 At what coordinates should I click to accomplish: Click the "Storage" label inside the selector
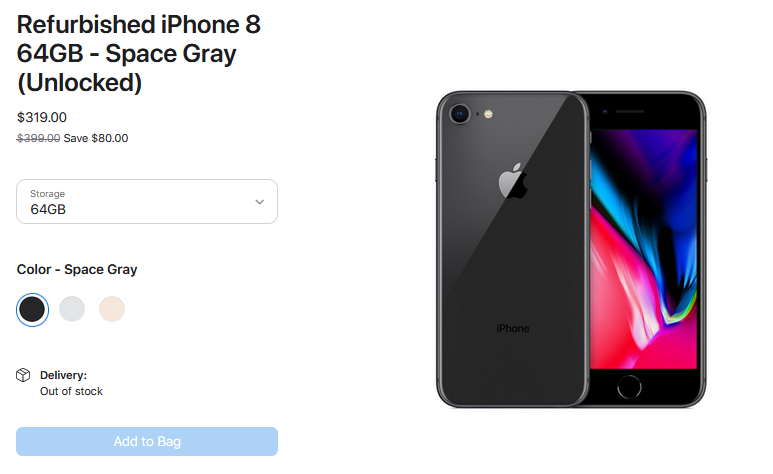click(x=47, y=194)
